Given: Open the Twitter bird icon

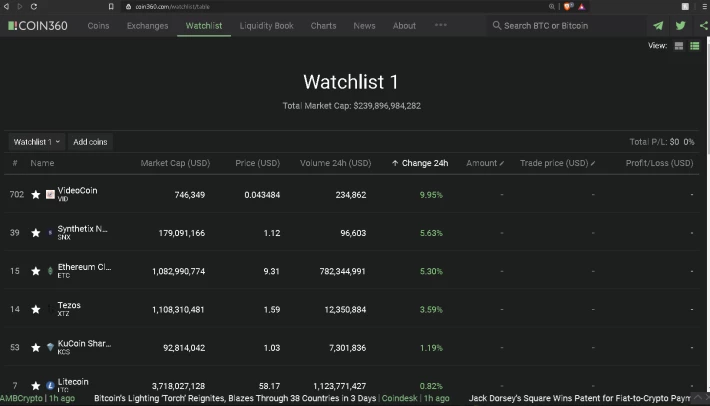Looking at the screenshot, I should coord(680,26).
